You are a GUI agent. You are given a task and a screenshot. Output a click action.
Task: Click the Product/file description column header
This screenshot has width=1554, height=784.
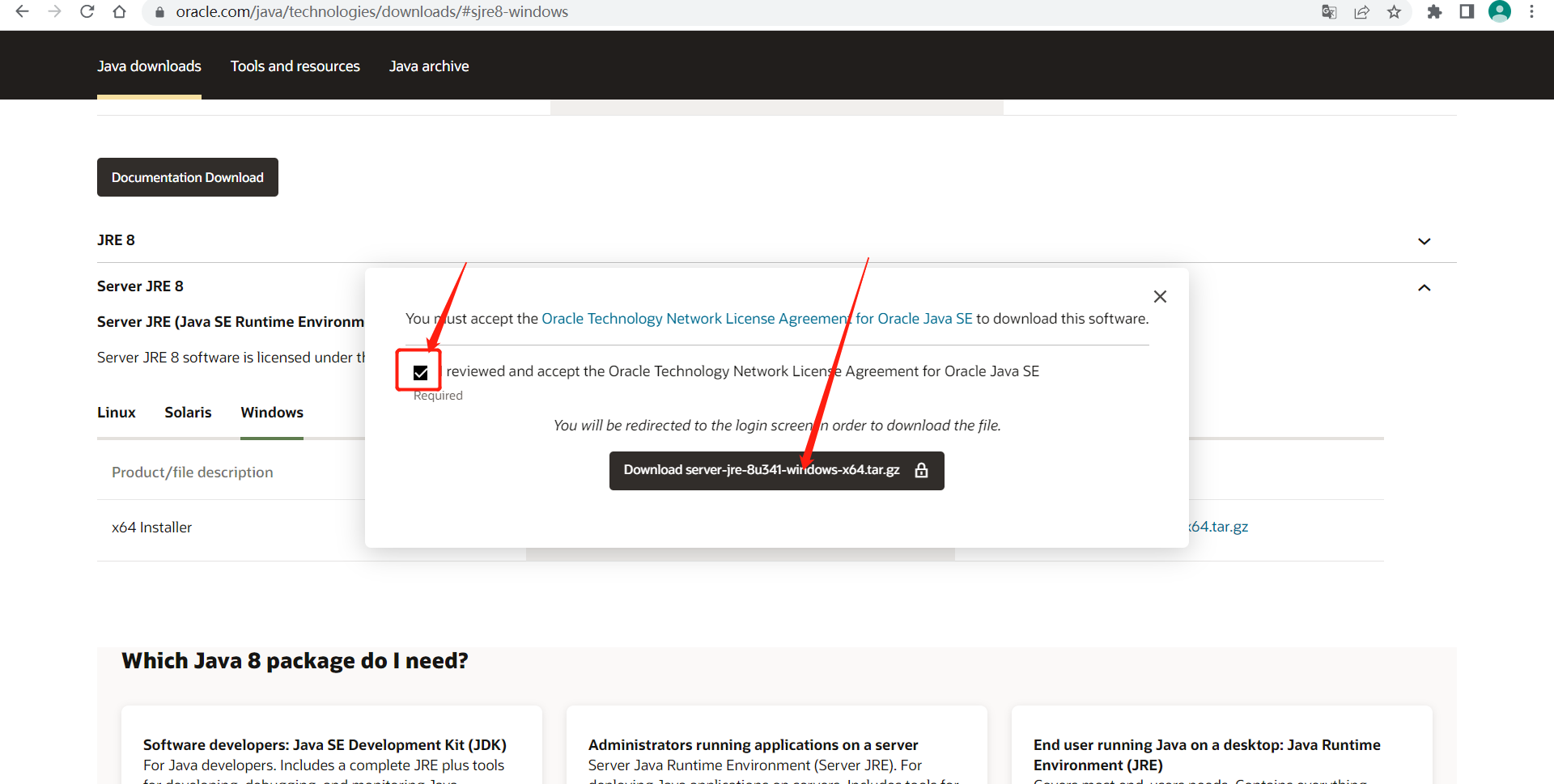click(x=193, y=473)
